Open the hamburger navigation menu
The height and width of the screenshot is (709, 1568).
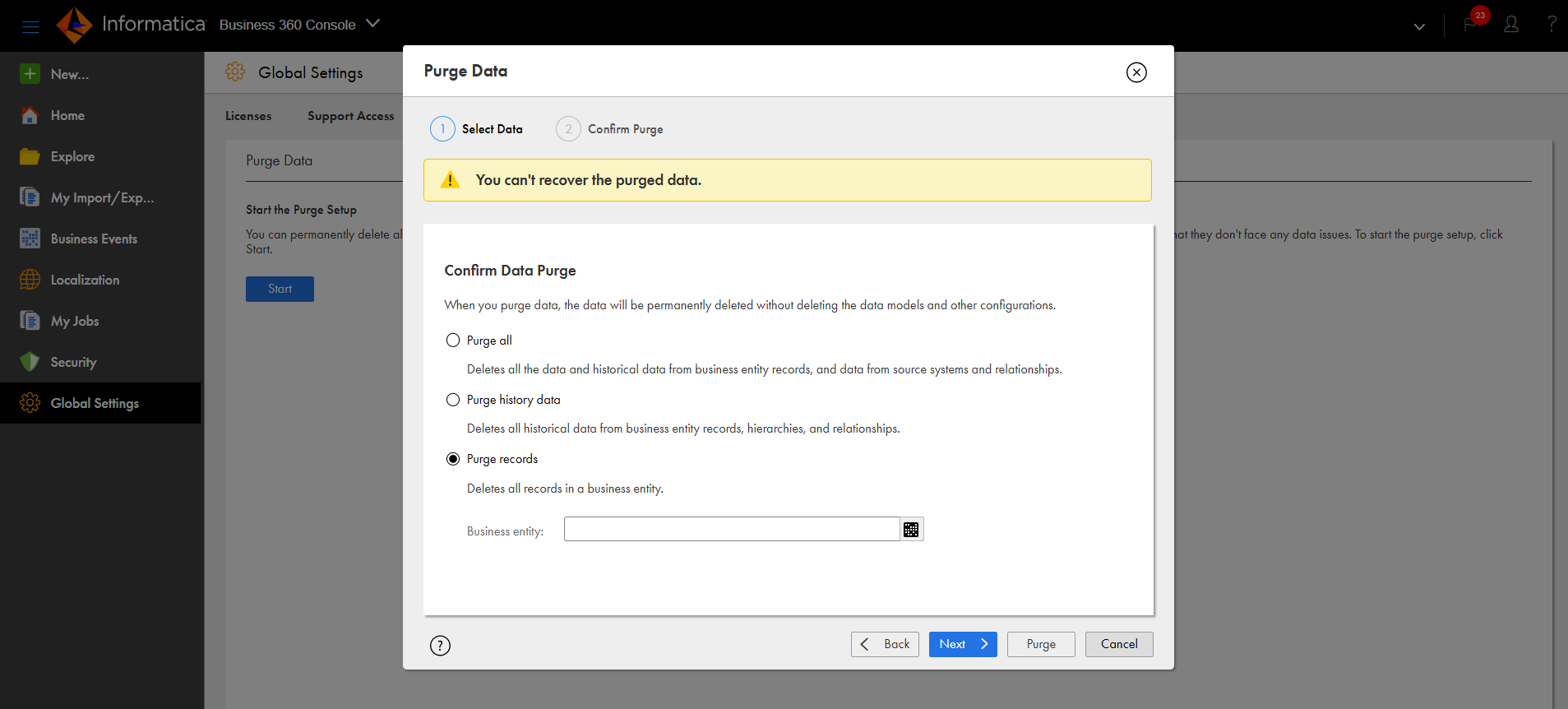tap(30, 26)
